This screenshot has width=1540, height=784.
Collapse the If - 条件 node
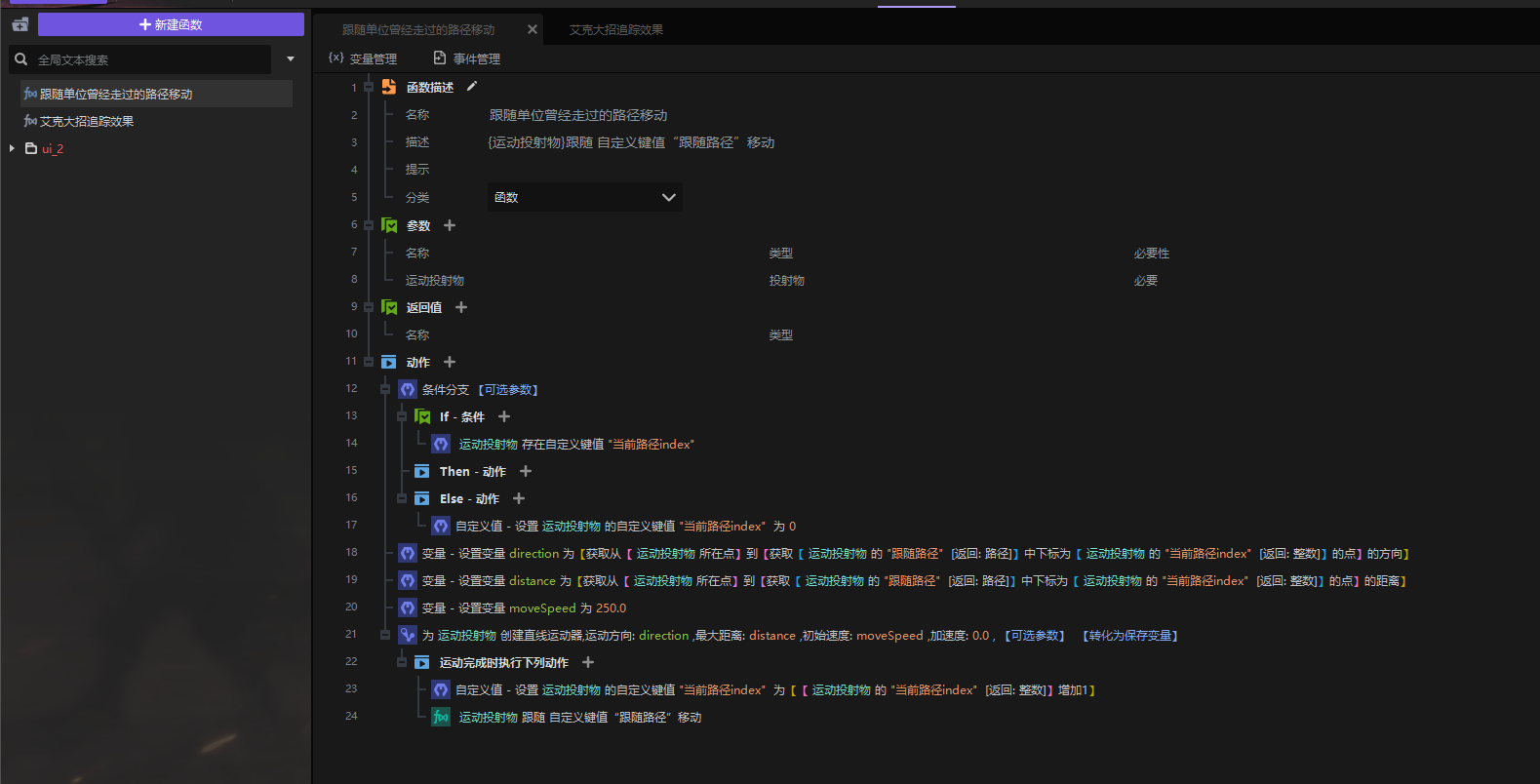[402, 416]
